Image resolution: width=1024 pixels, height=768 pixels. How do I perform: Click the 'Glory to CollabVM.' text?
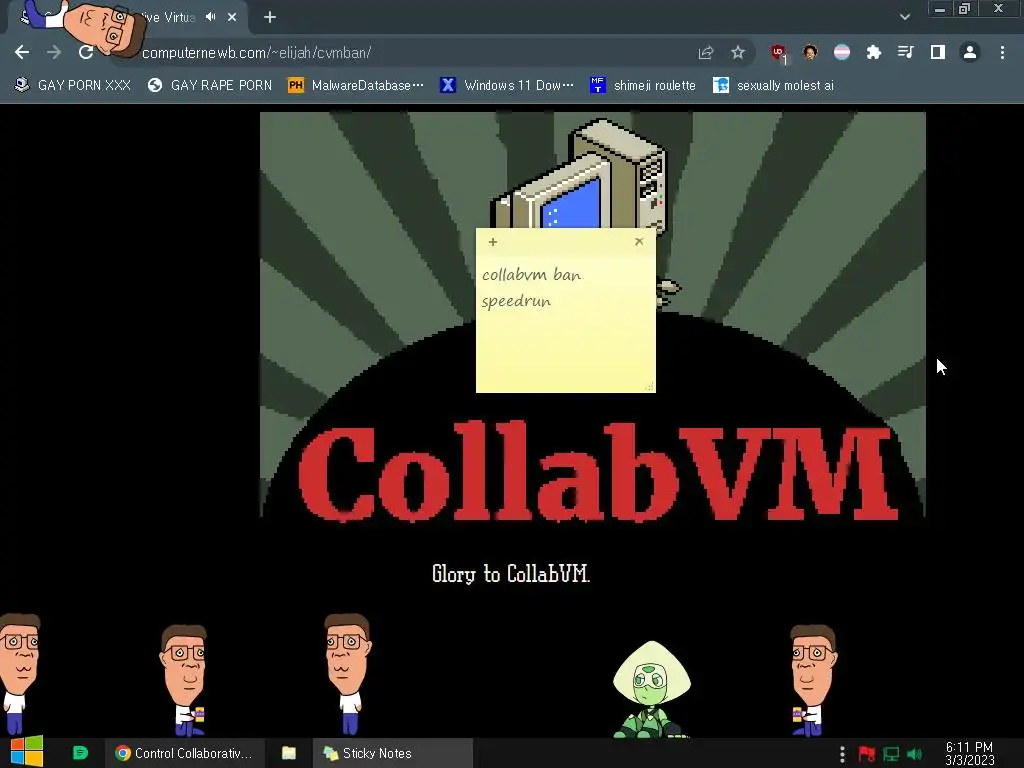pos(511,574)
